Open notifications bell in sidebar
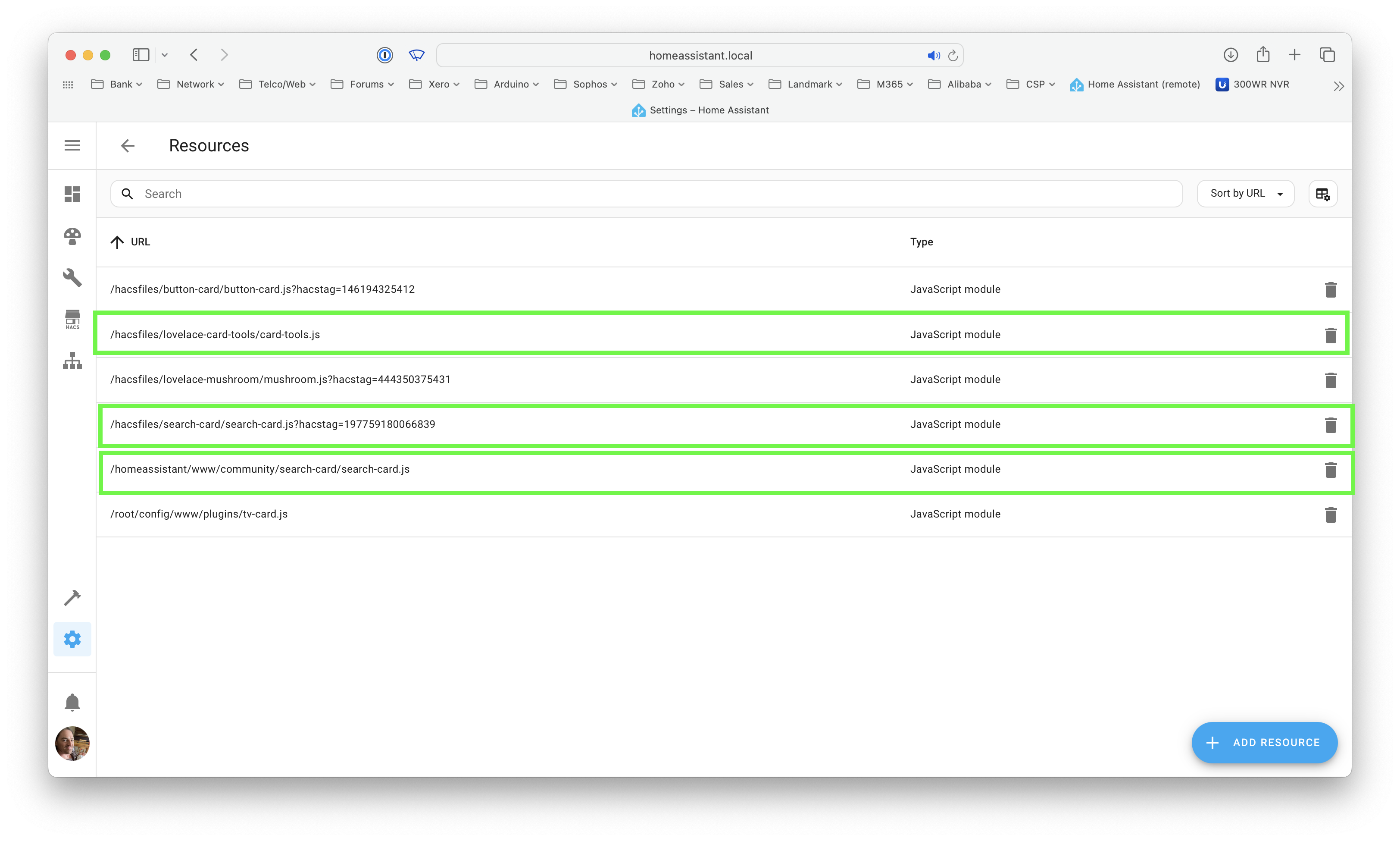This screenshot has height=841, width=1400. click(x=72, y=702)
